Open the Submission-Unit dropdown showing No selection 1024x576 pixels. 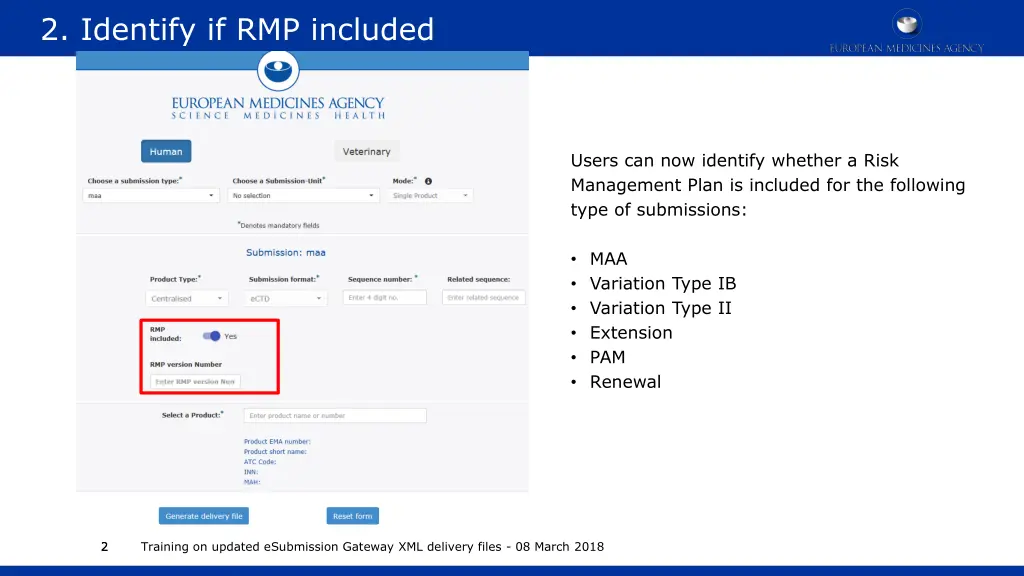coord(303,195)
